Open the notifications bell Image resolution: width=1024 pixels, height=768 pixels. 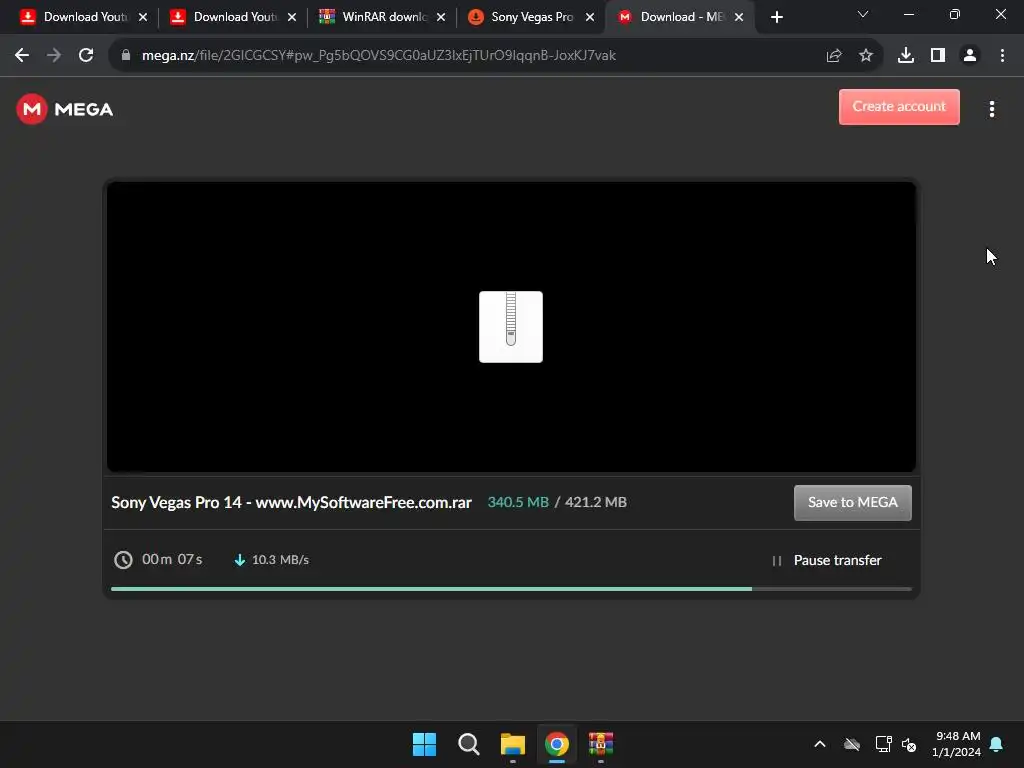997,744
